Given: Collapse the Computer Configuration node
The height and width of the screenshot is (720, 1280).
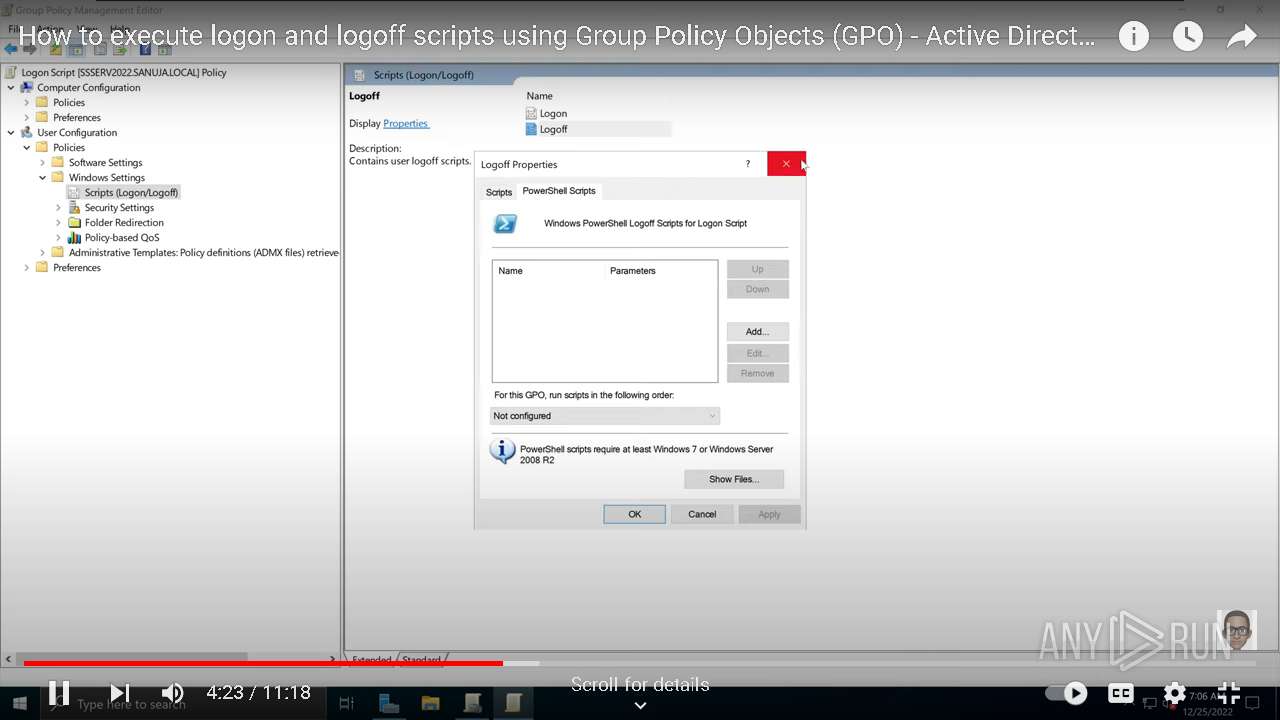Looking at the screenshot, I should (11, 87).
